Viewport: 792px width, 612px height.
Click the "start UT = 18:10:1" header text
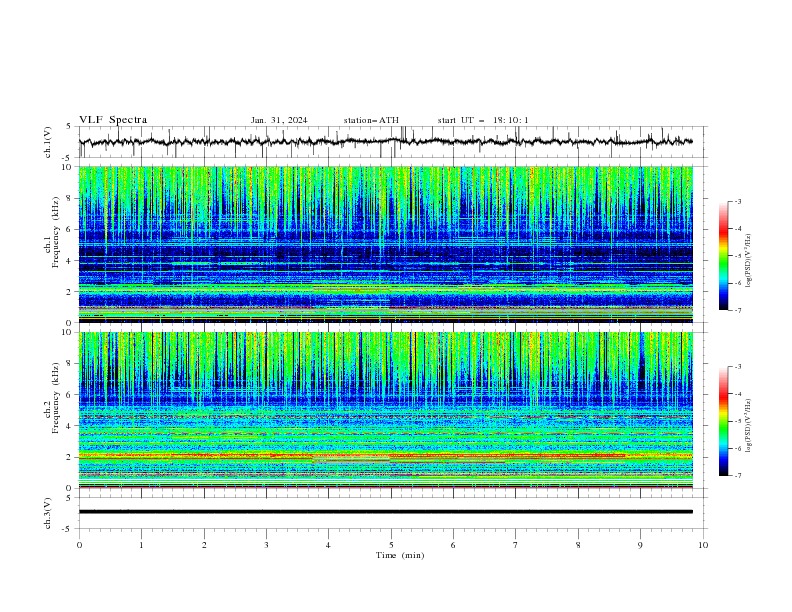tap(483, 120)
